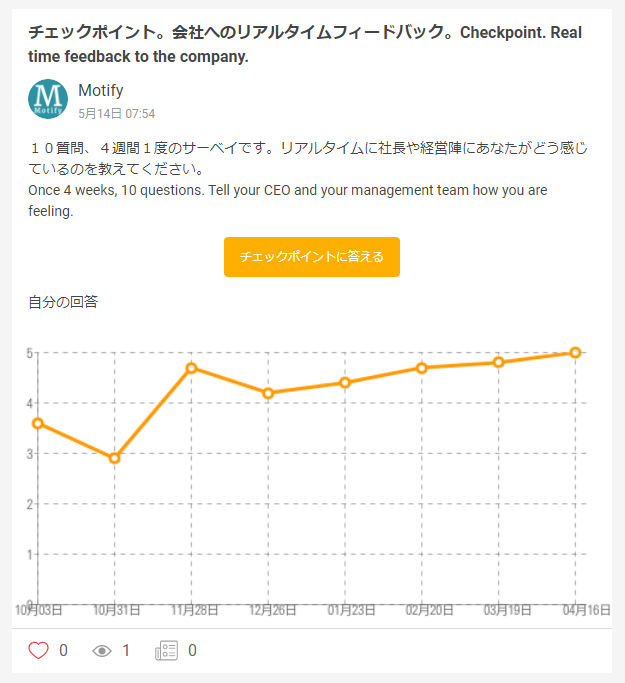Open the Motify author name link
Viewport: 625px width, 683px height.
pos(101,91)
